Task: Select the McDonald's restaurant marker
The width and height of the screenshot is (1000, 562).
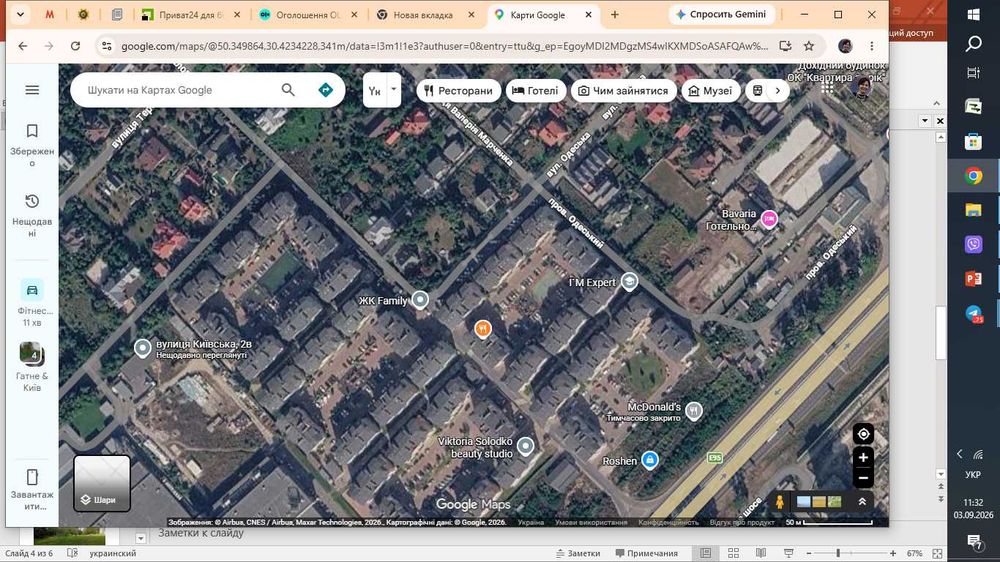Action: (x=694, y=411)
